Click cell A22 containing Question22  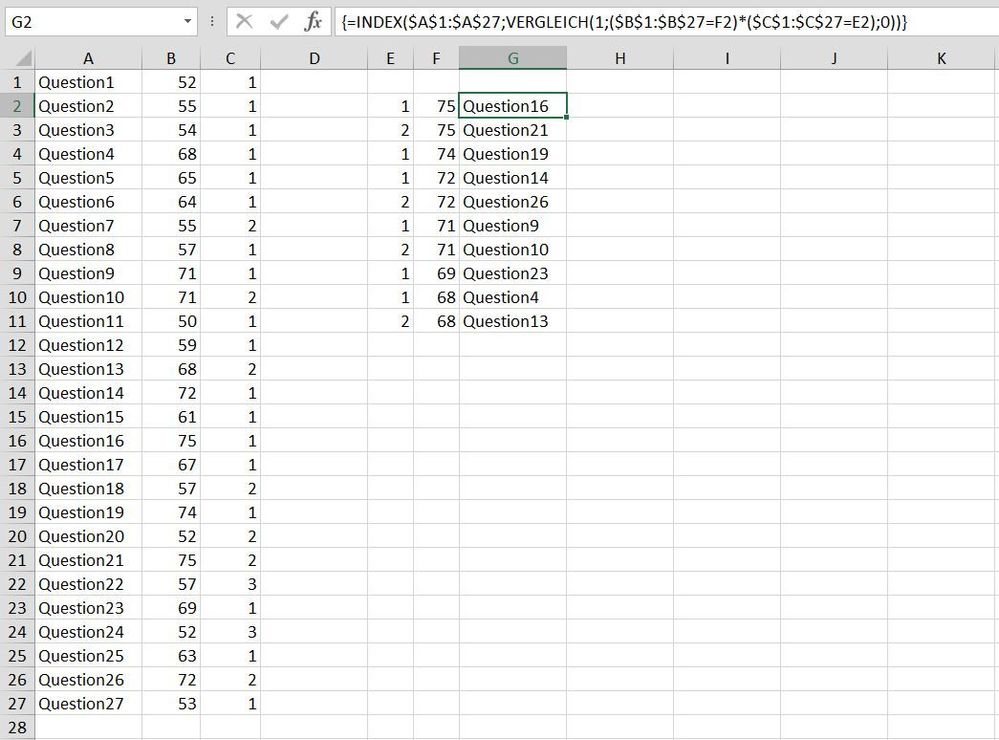[x=88, y=584]
